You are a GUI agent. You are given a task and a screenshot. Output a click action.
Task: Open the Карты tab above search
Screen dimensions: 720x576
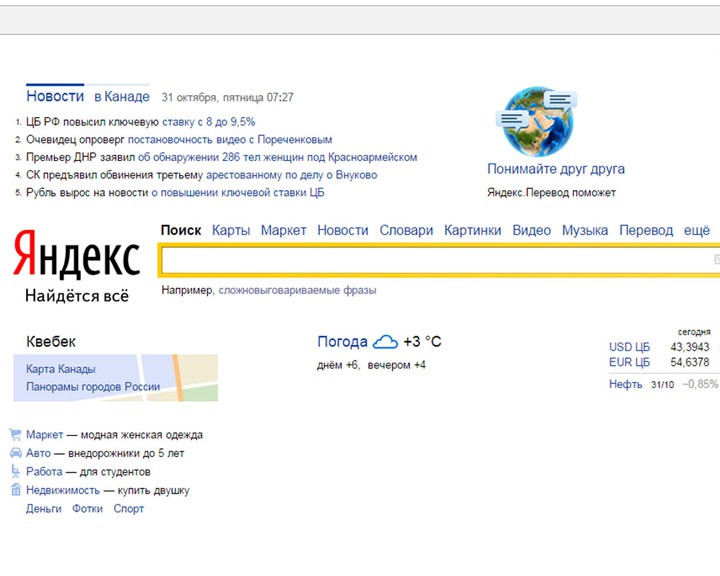(231, 230)
